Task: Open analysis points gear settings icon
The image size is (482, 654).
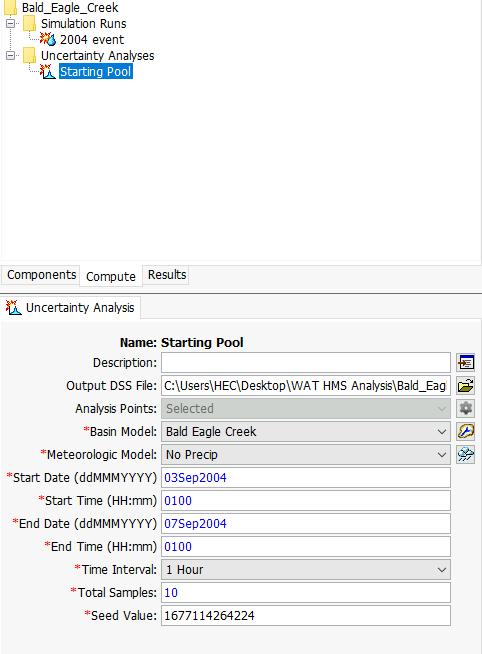Action: [465, 408]
